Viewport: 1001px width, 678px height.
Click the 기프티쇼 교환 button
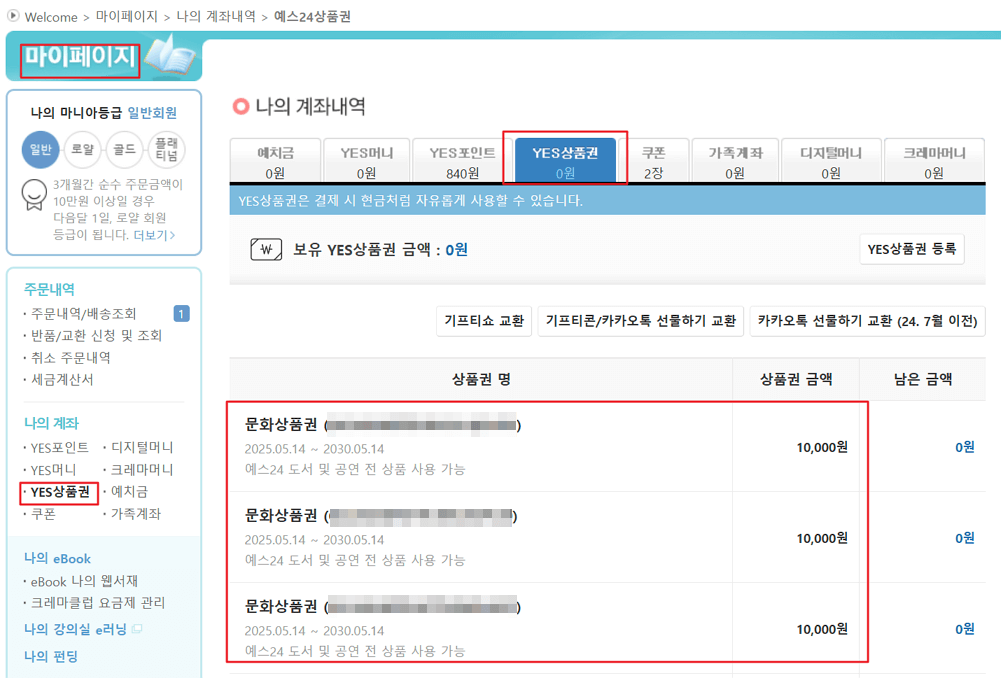(483, 321)
